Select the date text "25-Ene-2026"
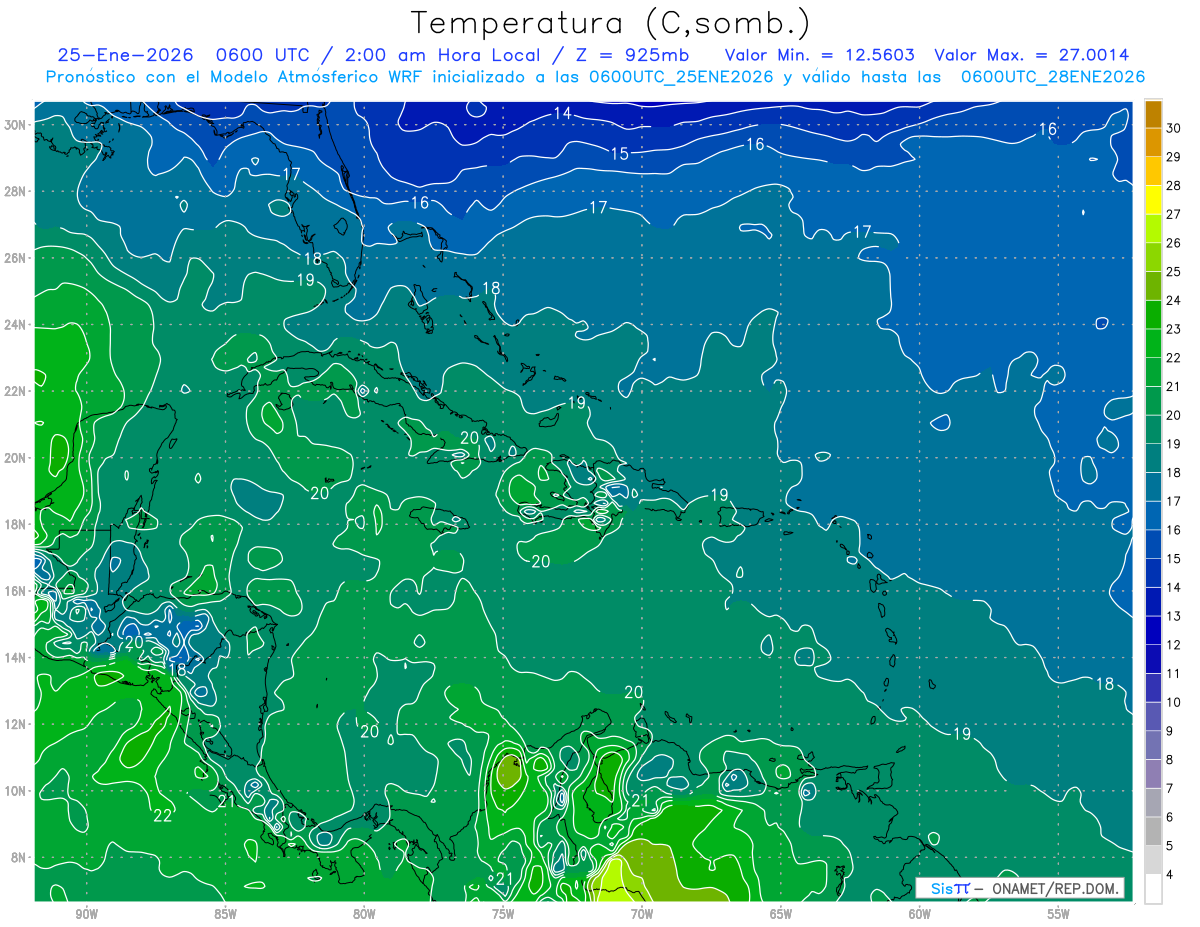Image resolution: width=1200 pixels, height=927 pixels. coord(125,55)
